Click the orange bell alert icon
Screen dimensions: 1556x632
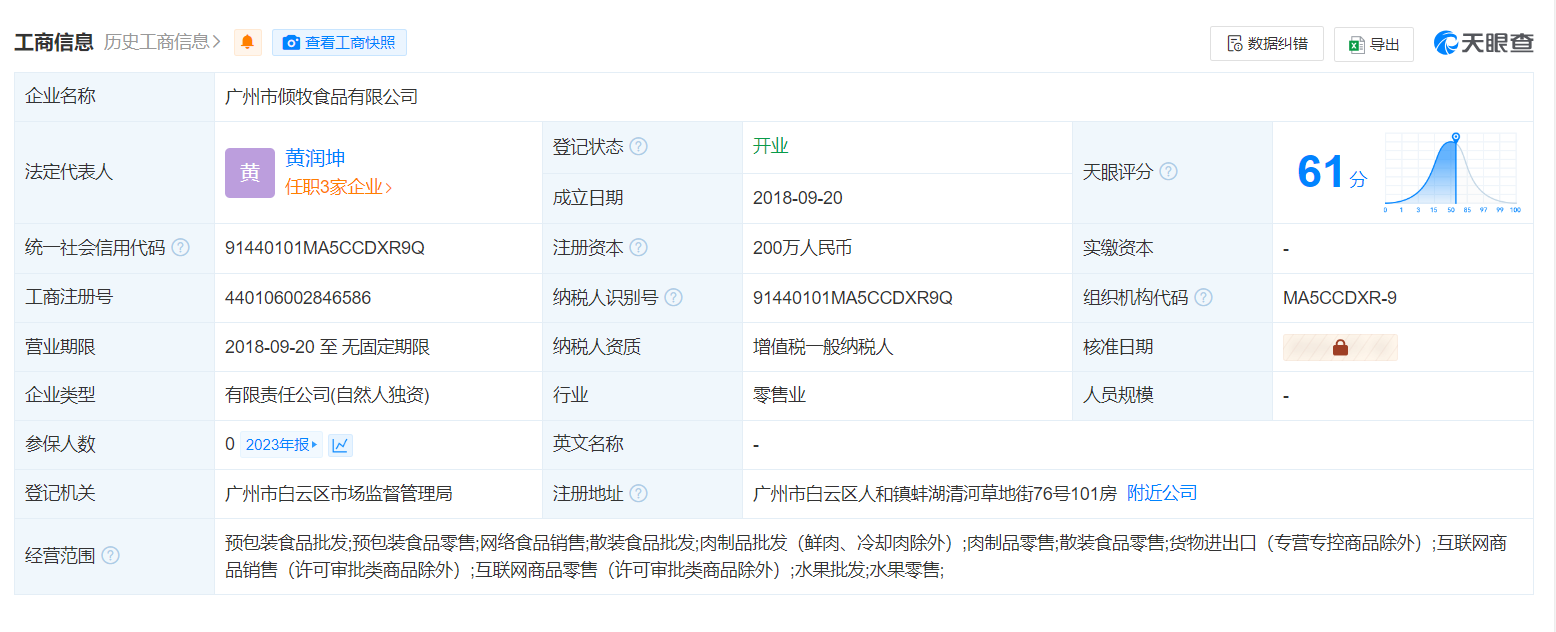[247, 42]
